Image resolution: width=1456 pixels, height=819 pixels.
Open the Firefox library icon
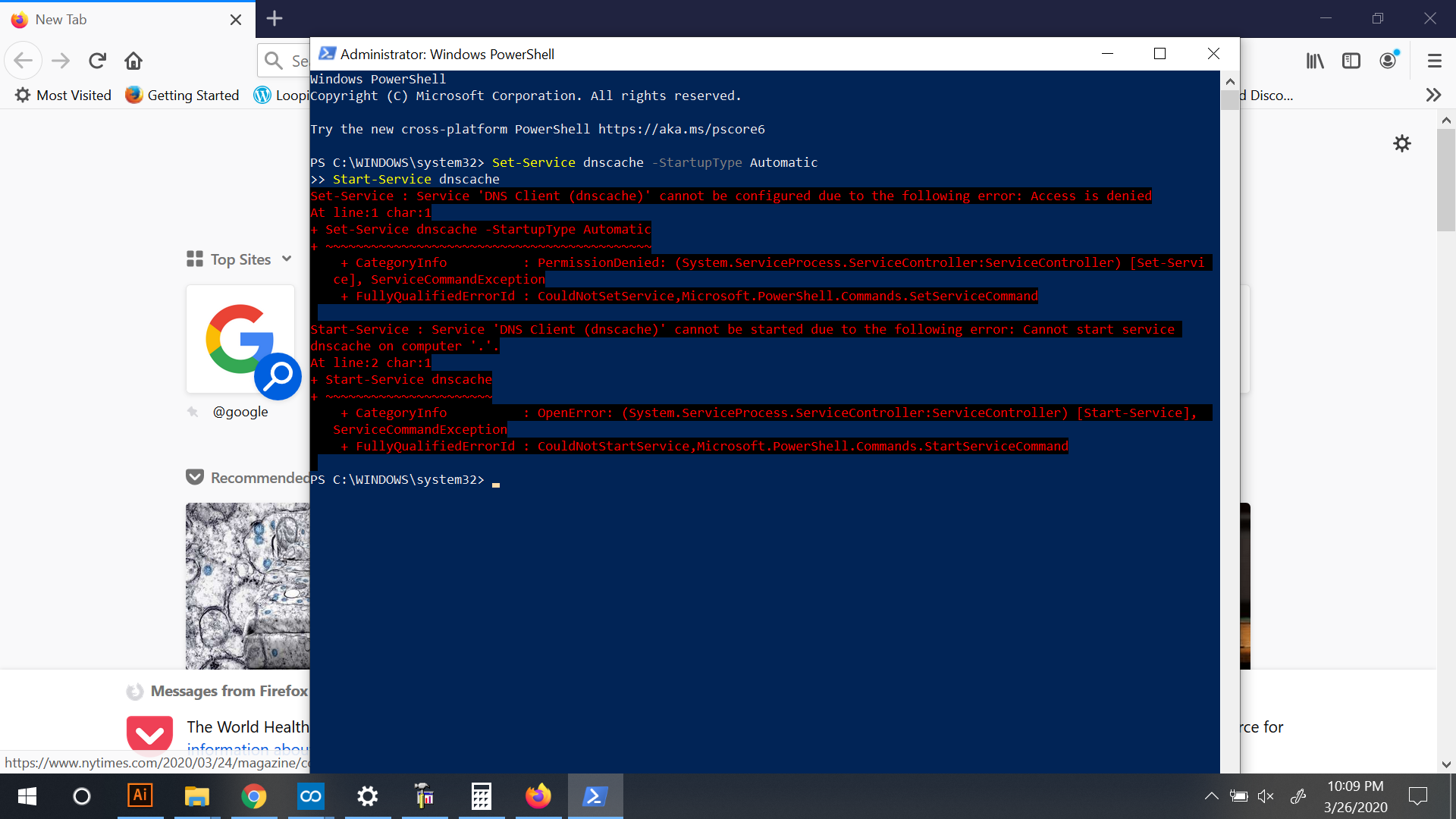tap(1315, 61)
